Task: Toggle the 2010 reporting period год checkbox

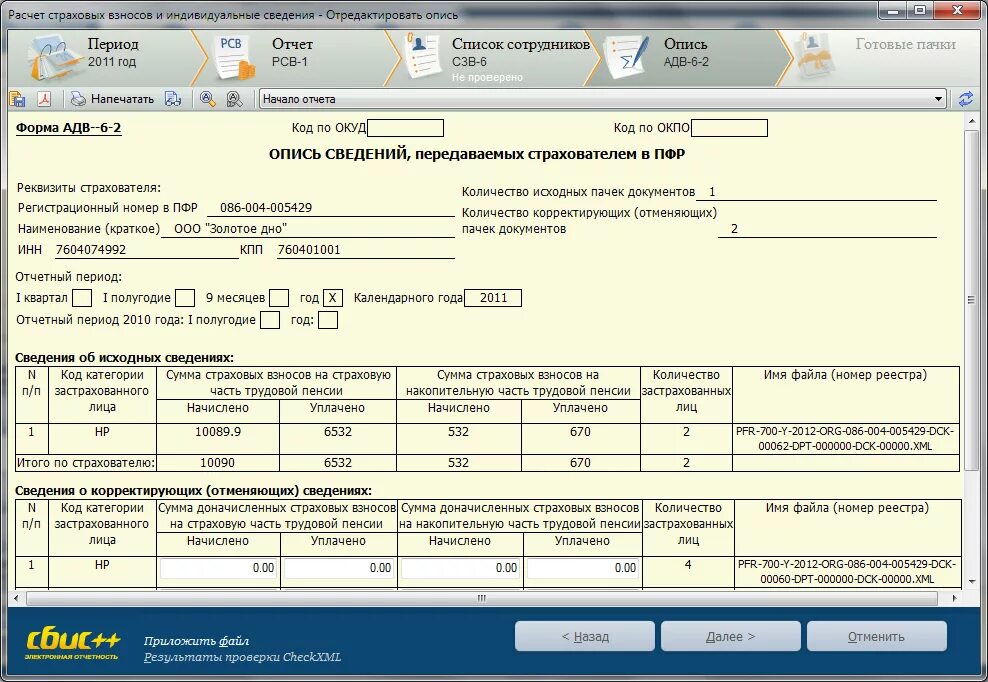Action: coord(328,320)
